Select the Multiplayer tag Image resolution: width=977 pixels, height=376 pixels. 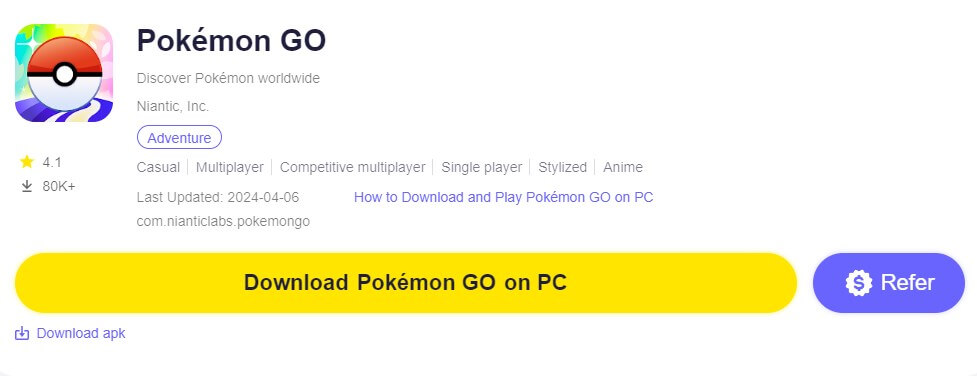(x=230, y=167)
